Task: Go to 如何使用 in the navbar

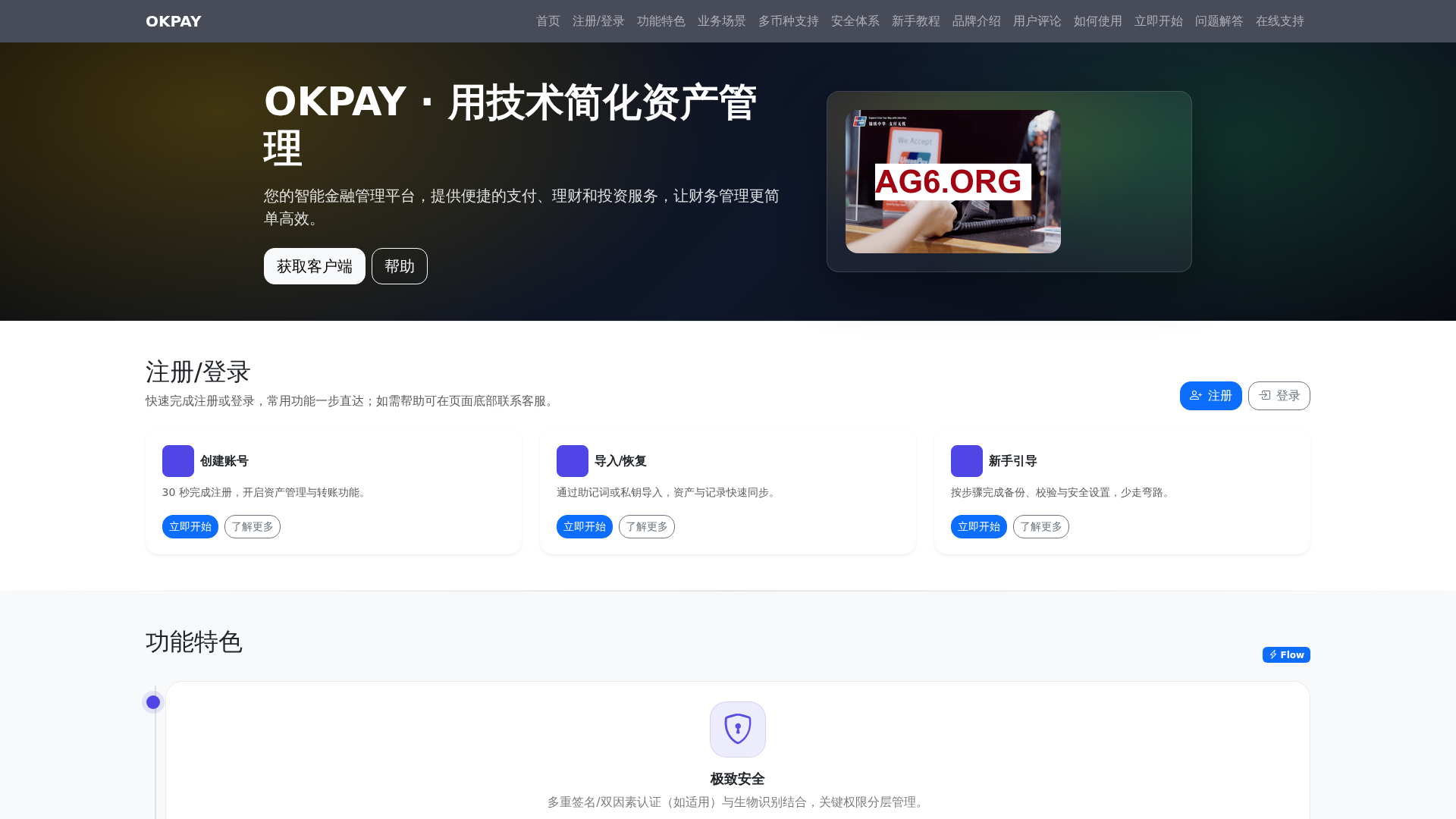Action: click(1097, 21)
